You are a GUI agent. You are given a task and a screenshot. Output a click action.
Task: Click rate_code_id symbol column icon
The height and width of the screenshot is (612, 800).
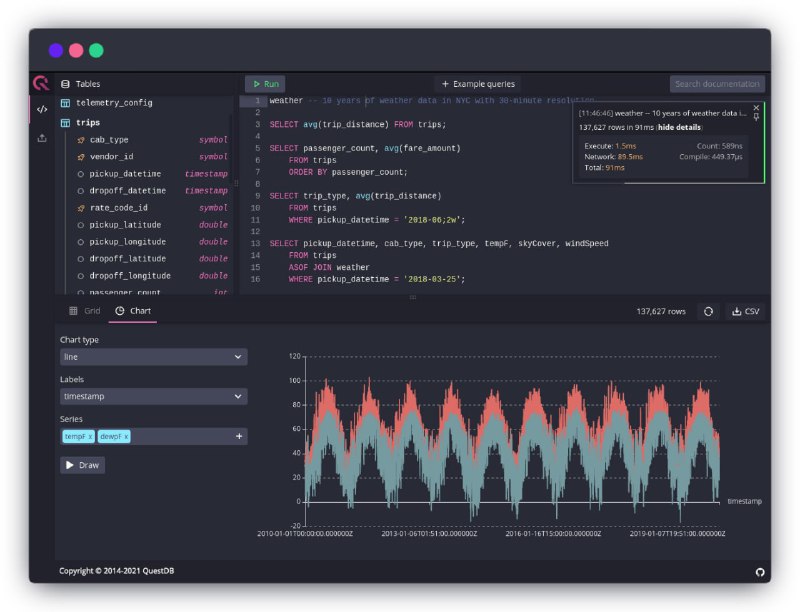click(81, 208)
